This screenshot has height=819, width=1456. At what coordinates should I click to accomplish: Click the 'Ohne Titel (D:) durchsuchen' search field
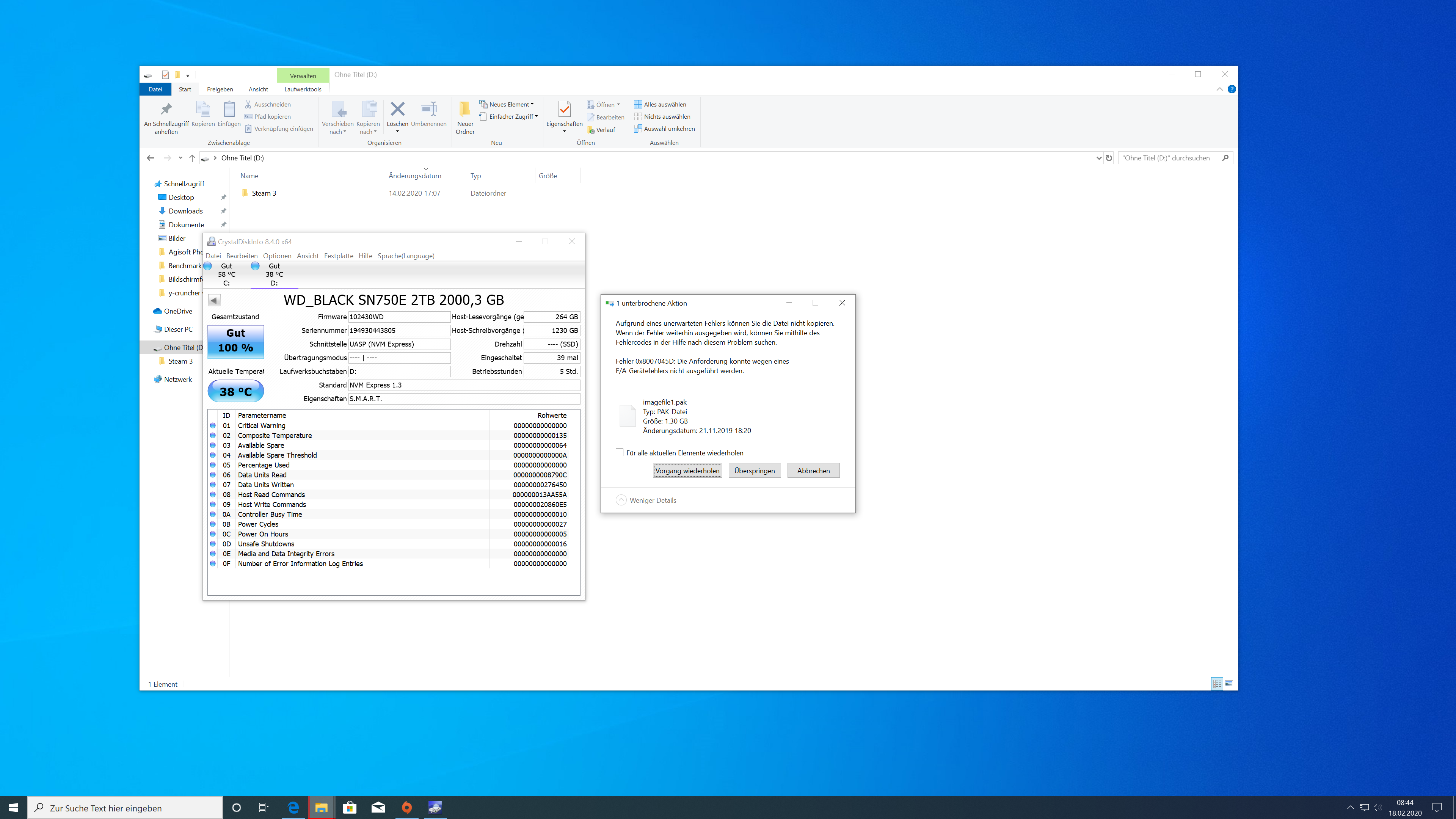click(1166, 158)
